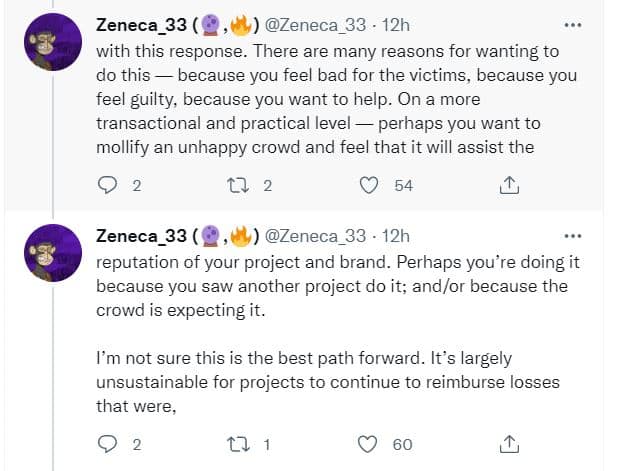
Task: Retweet the tweet with 1 retweet
Action: click(238, 444)
